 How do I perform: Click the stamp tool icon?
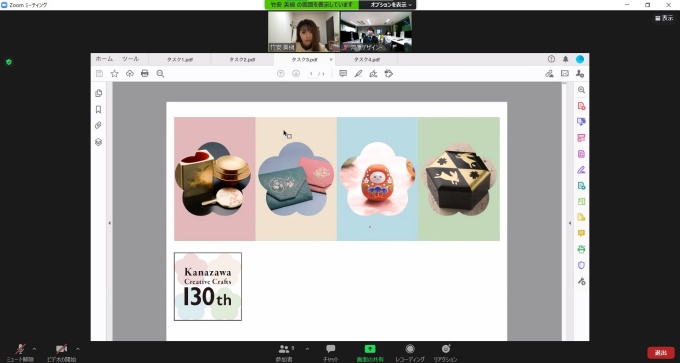coord(389,74)
